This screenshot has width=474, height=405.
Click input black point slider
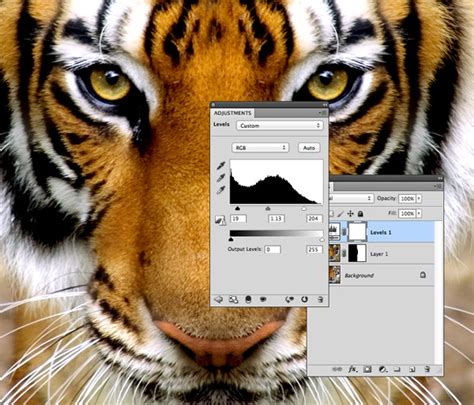[237, 208]
